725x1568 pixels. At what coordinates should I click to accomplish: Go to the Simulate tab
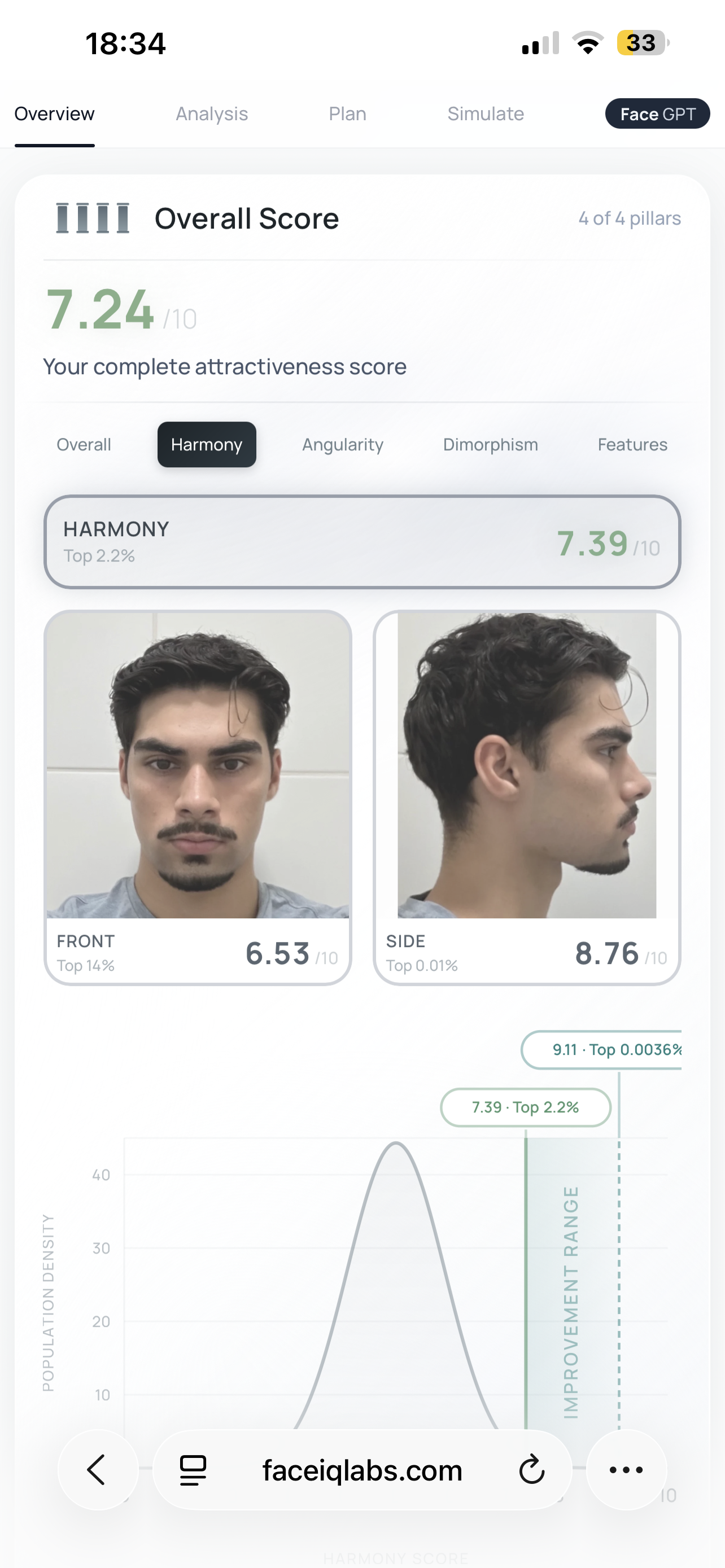[486, 114]
